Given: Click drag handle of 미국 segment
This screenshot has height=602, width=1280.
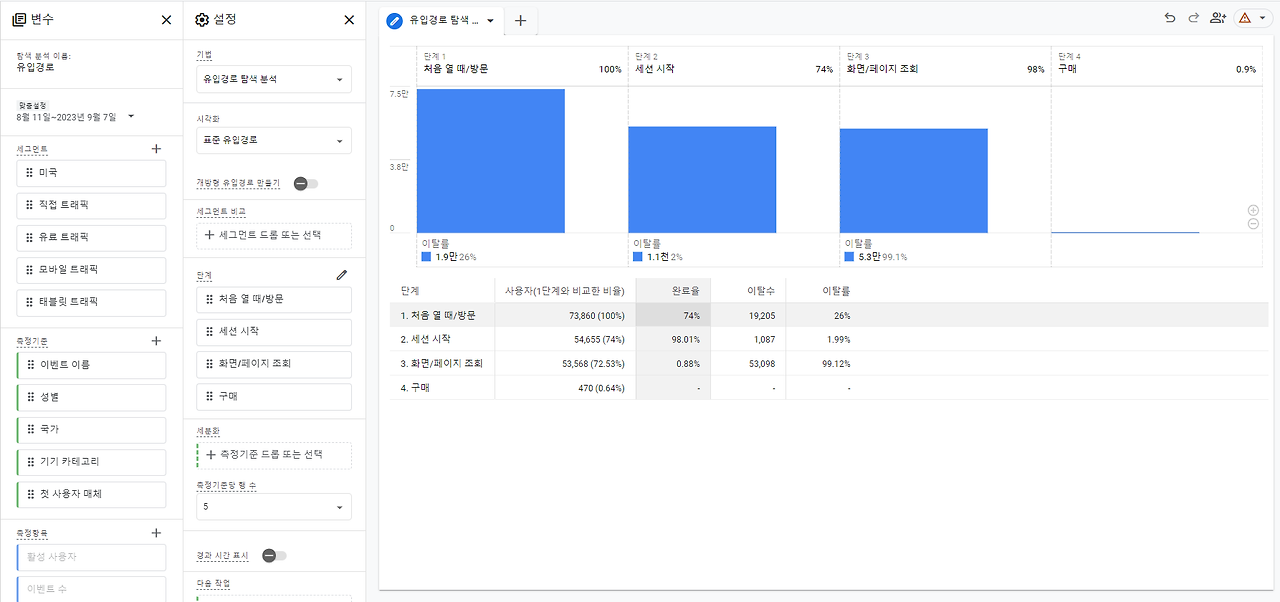Looking at the screenshot, I should coord(29,173).
